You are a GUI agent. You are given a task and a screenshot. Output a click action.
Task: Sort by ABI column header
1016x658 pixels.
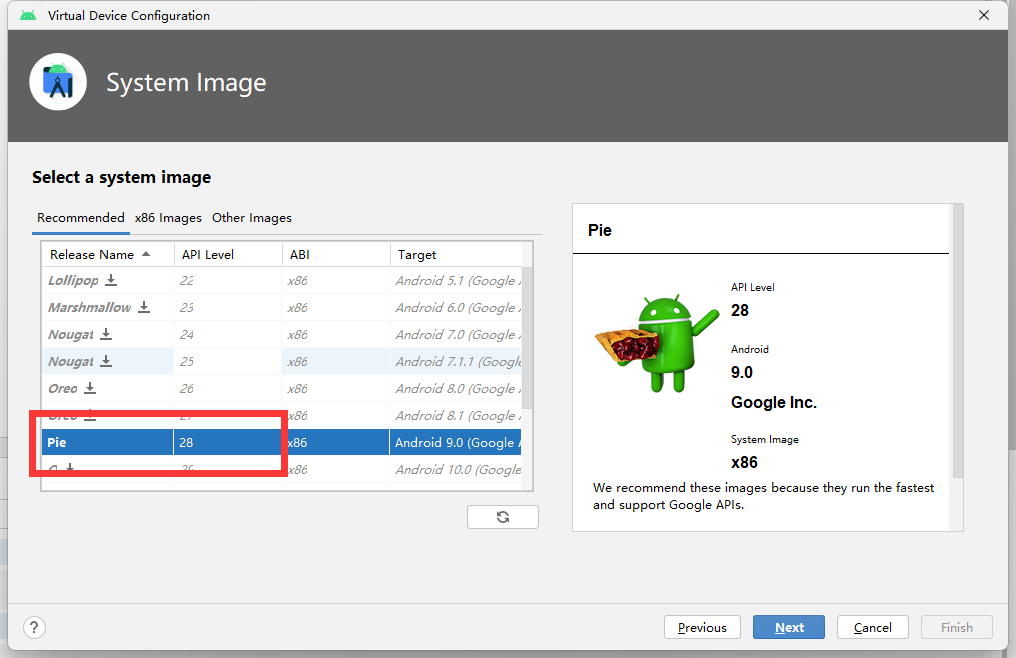[x=336, y=255]
